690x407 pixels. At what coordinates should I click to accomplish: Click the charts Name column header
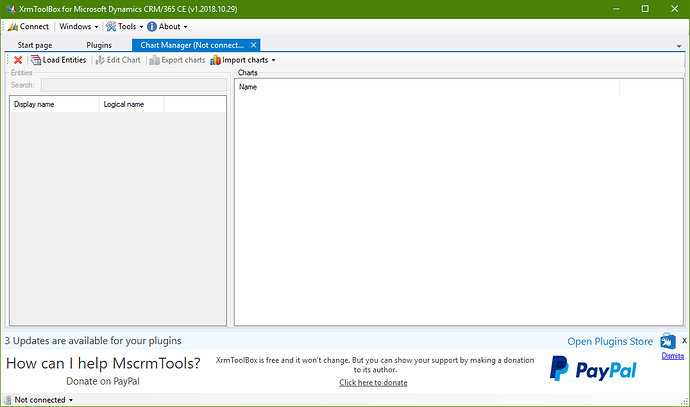click(427, 87)
